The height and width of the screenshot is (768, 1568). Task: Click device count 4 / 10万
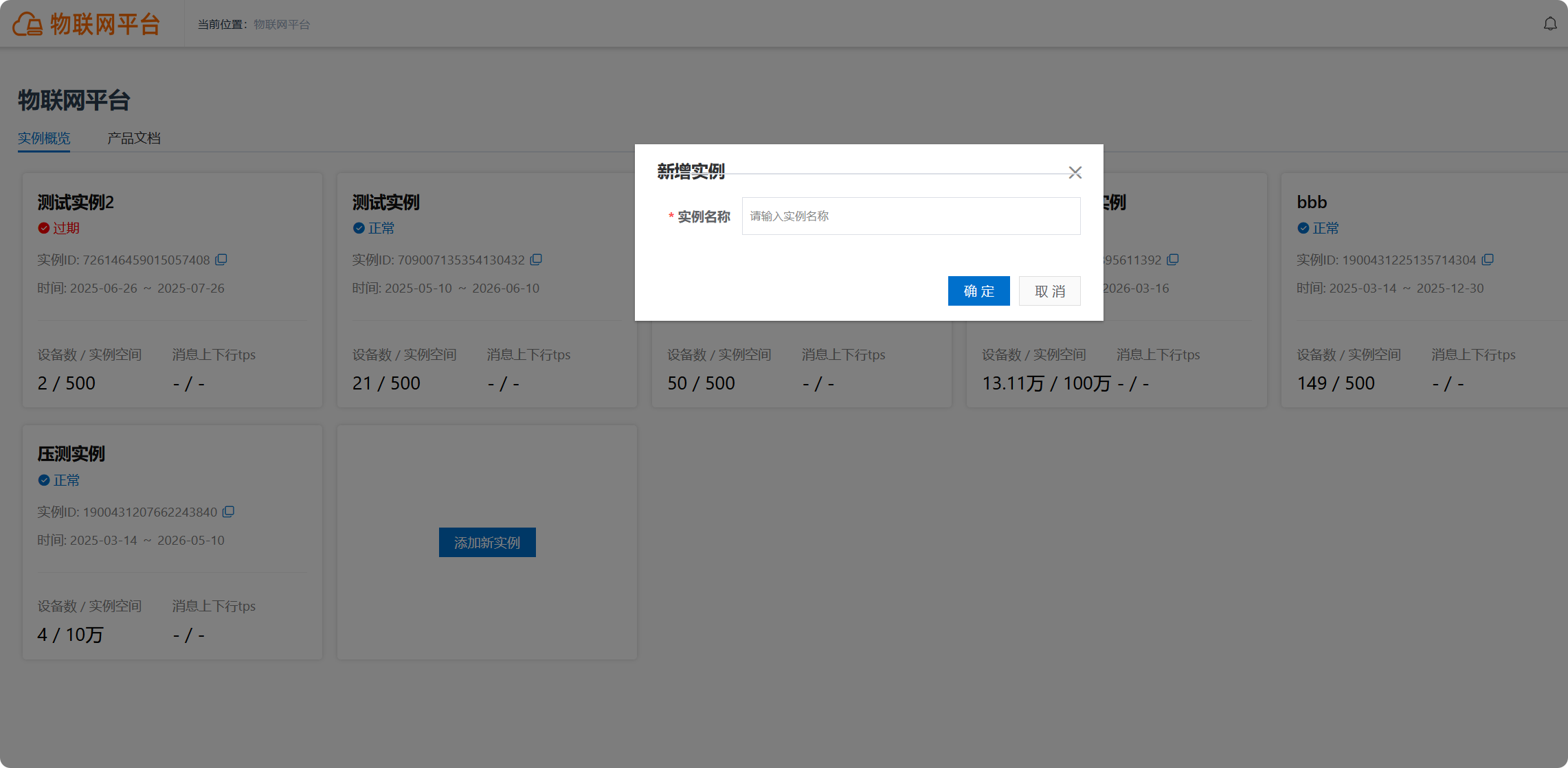click(x=70, y=635)
